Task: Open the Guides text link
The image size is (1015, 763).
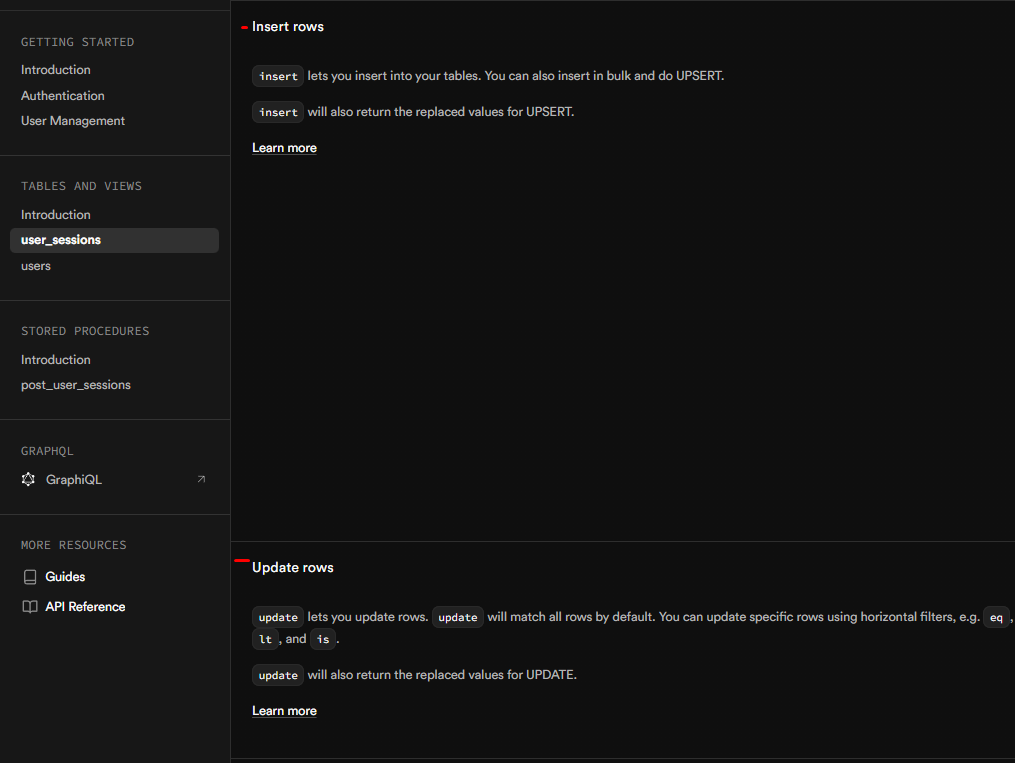Action: (x=65, y=577)
